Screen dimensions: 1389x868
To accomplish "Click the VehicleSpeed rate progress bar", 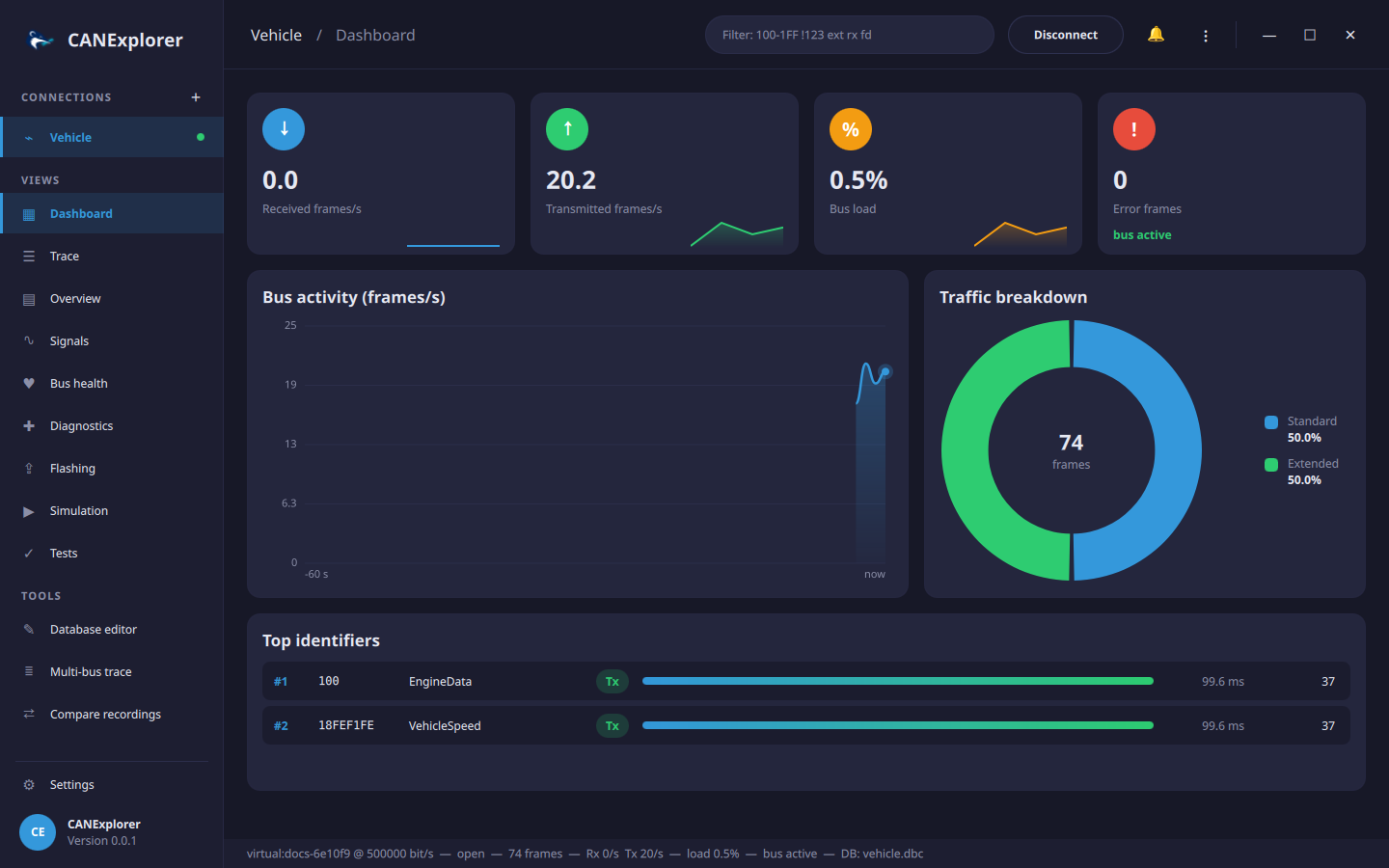I will 898,725.
